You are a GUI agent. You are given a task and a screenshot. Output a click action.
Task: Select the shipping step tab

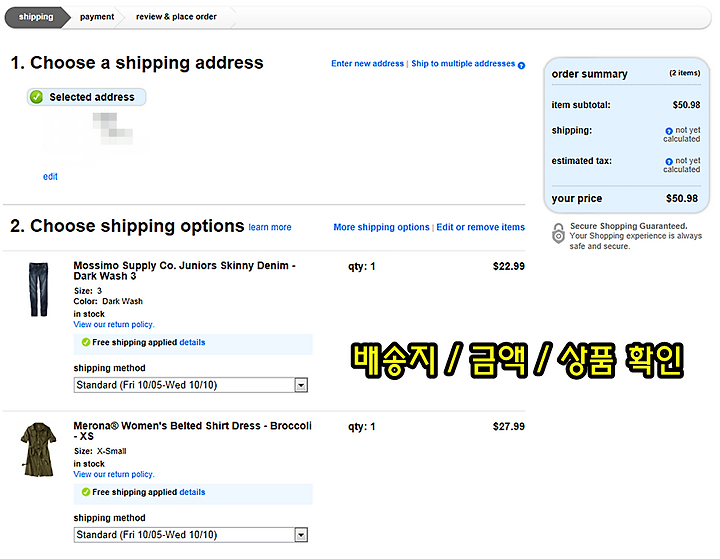coord(36,17)
